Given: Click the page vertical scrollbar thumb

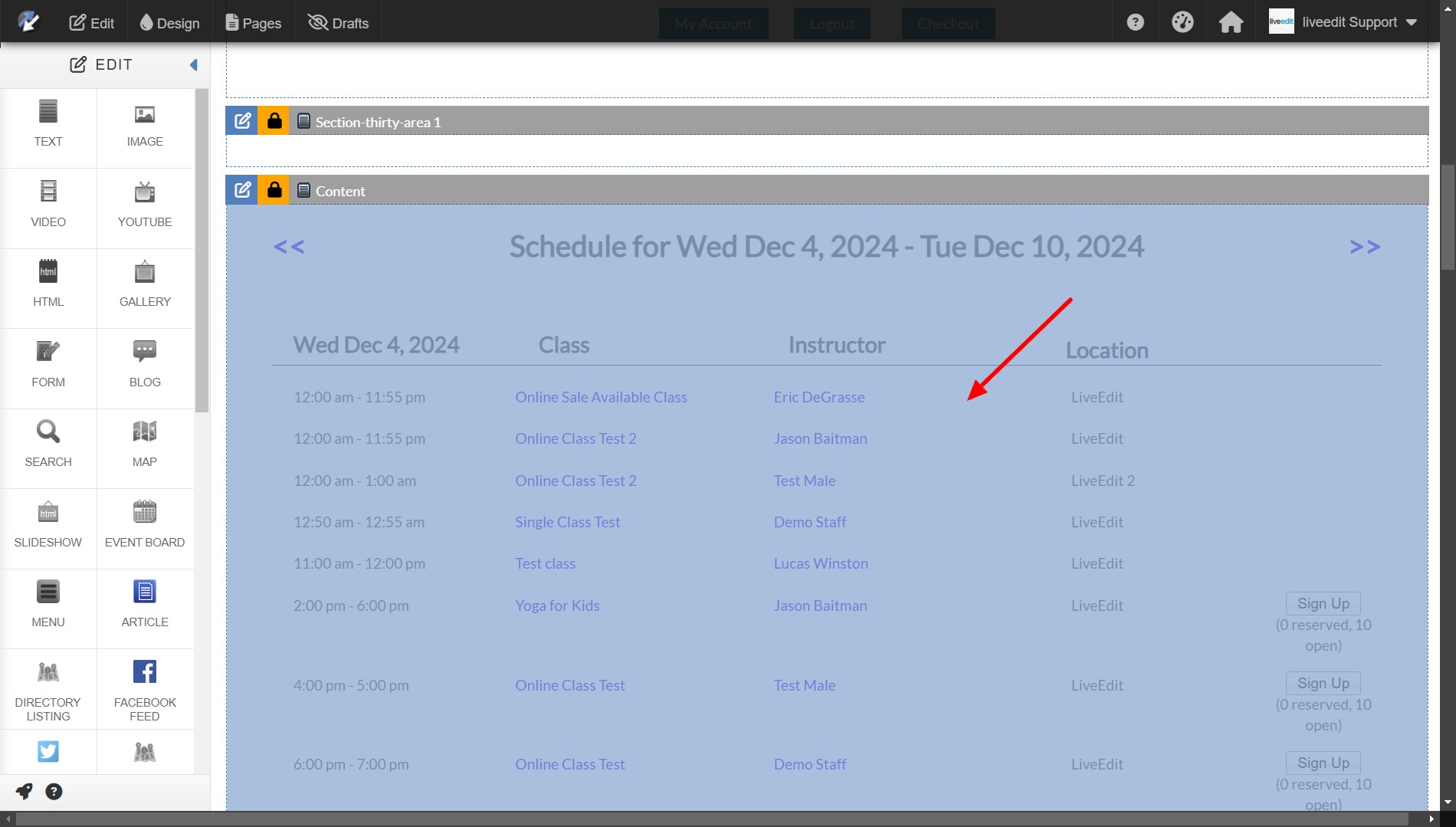Looking at the screenshot, I should pyautogui.click(x=1448, y=216).
